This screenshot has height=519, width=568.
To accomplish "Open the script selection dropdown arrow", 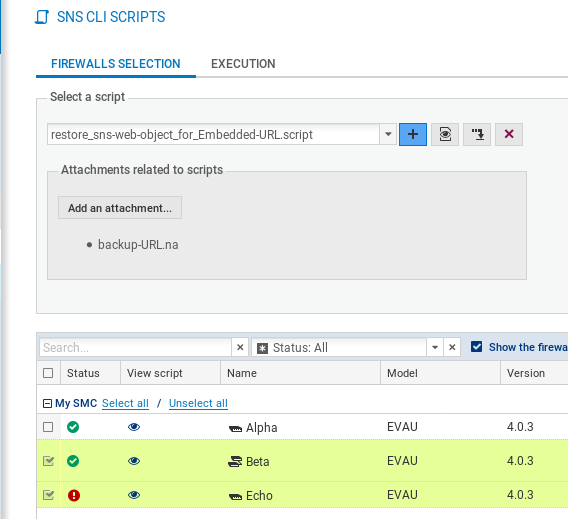I will [388, 134].
